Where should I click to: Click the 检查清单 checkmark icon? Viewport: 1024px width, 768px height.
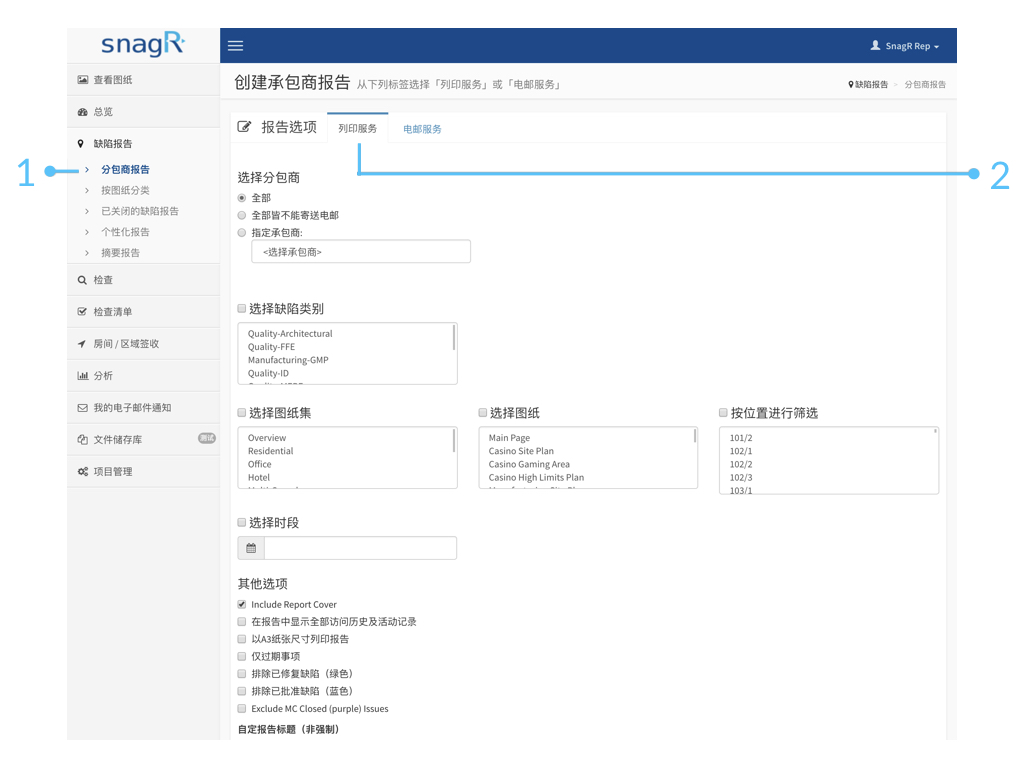(x=82, y=312)
